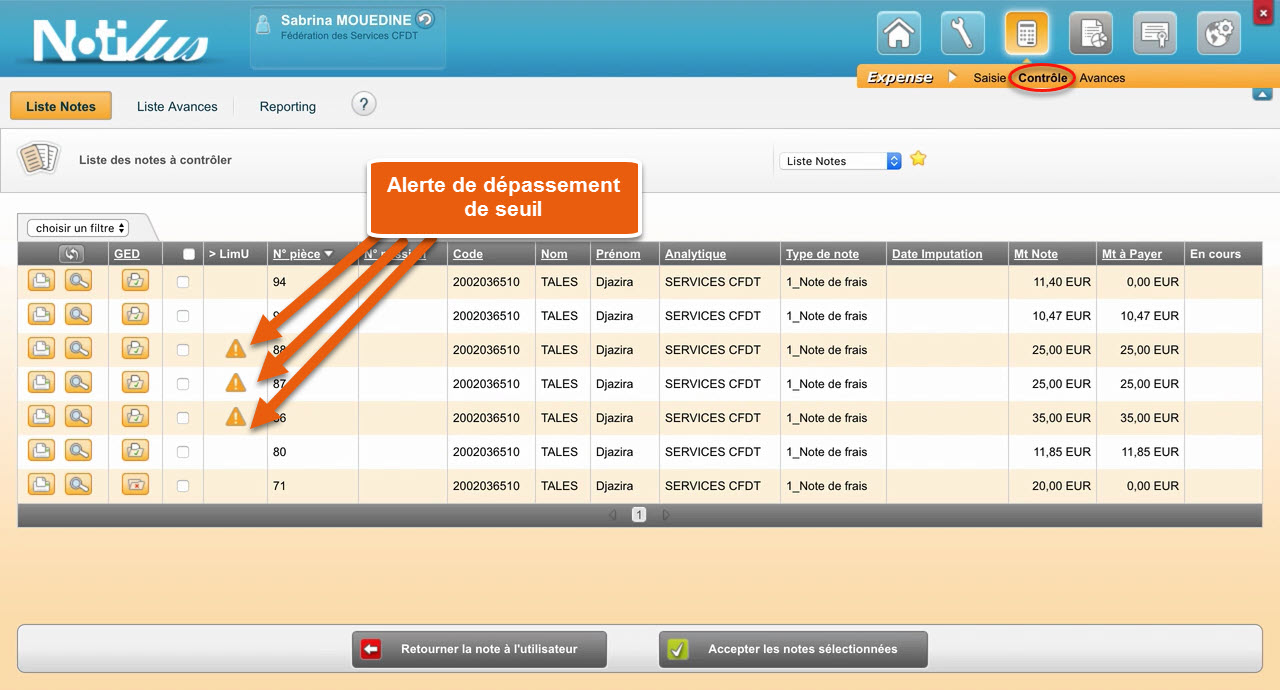Click magnifier icon for note 94

coord(78,282)
